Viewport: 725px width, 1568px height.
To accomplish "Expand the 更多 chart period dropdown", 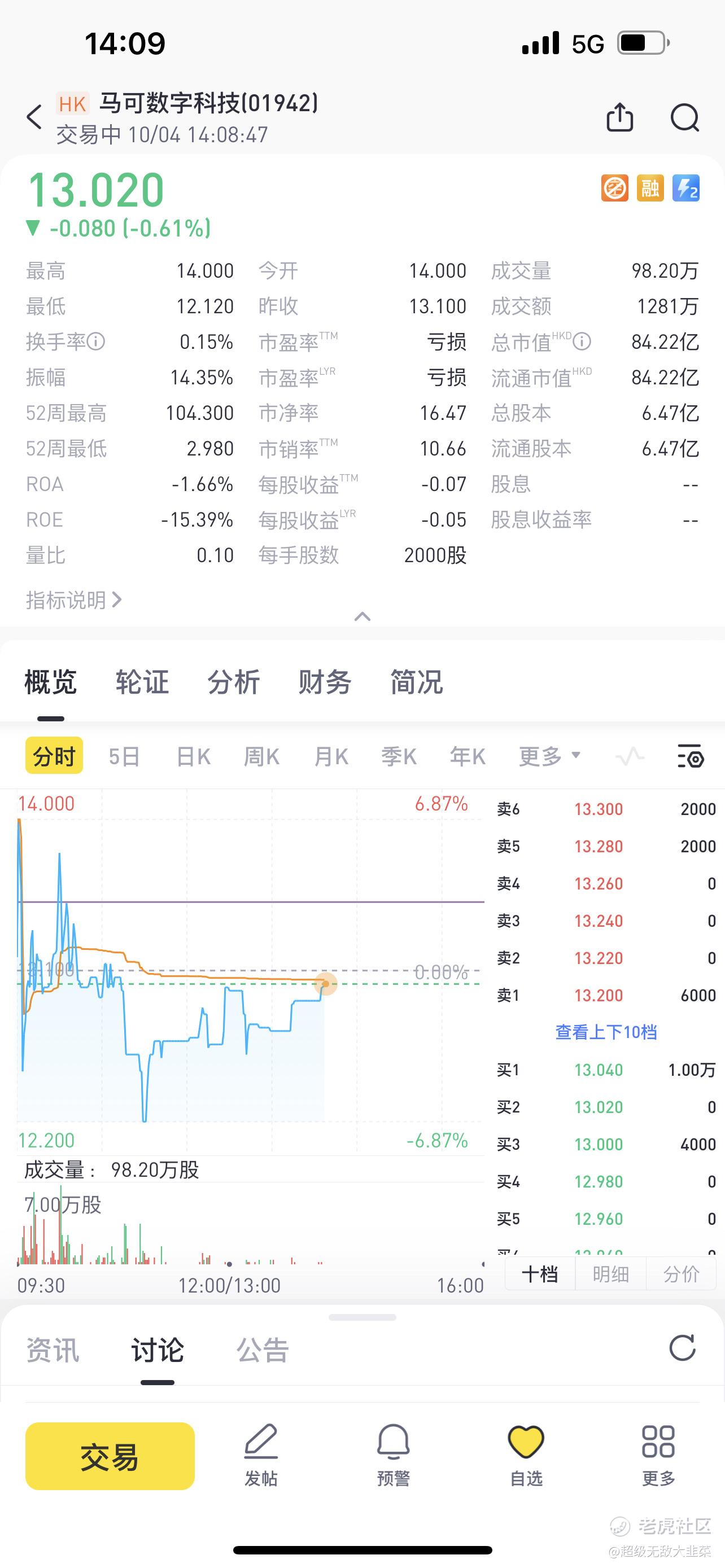I will (x=549, y=756).
